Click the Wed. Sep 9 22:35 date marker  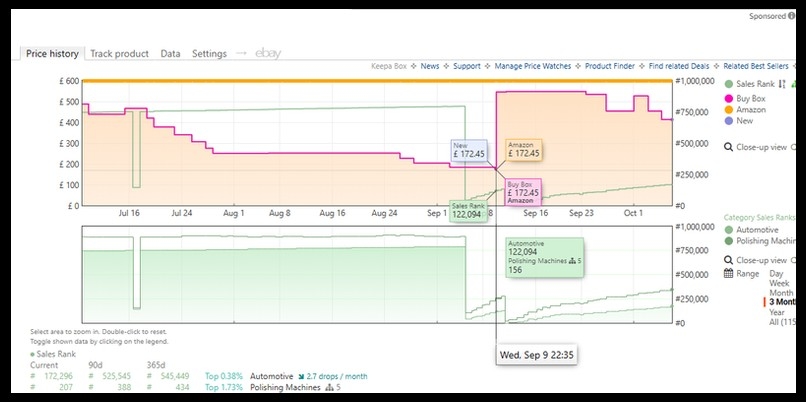[x=536, y=355]
